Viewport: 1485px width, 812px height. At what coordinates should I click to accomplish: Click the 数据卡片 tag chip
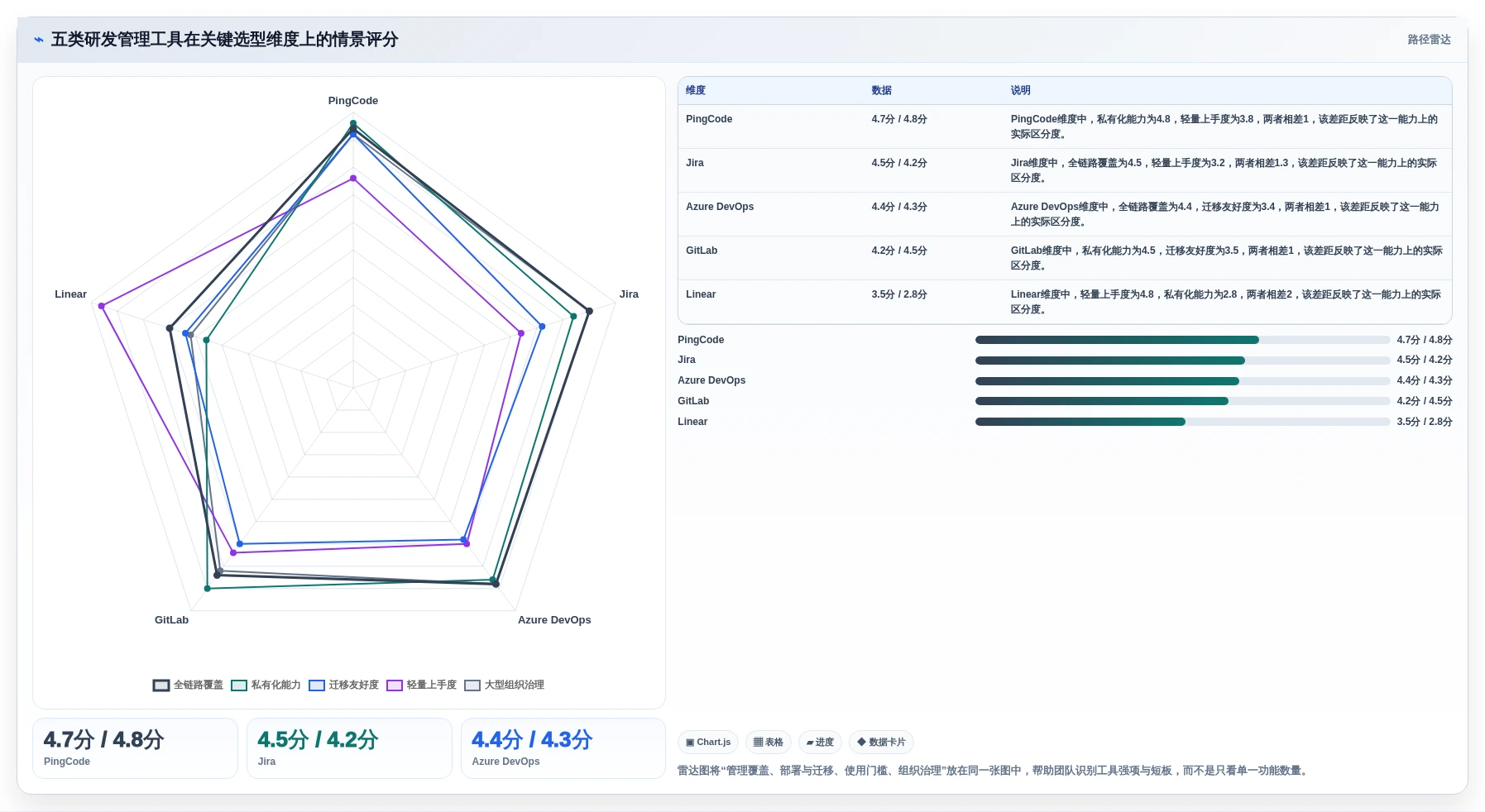pos(881,743)
